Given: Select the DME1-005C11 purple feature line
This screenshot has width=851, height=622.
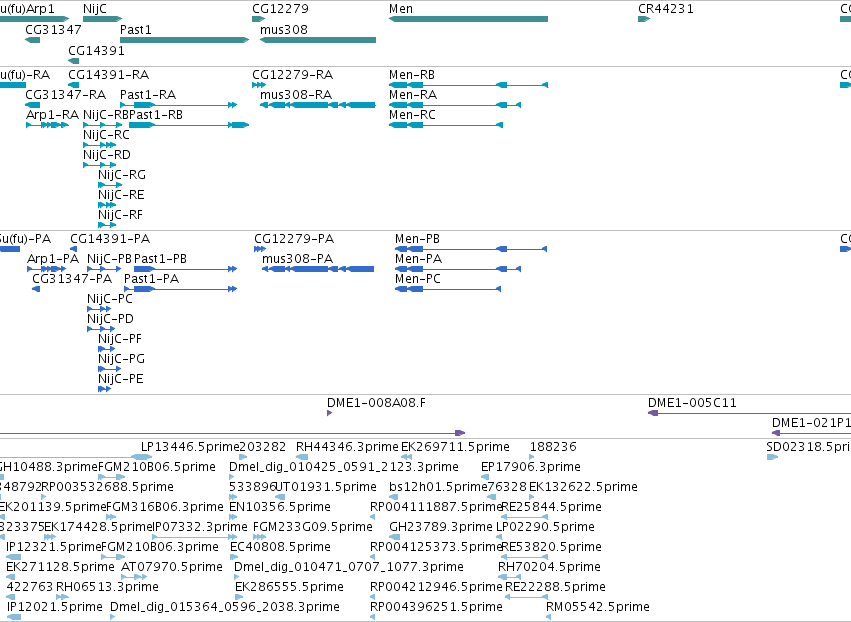Looking at the screenshot, I should [750, 413].
